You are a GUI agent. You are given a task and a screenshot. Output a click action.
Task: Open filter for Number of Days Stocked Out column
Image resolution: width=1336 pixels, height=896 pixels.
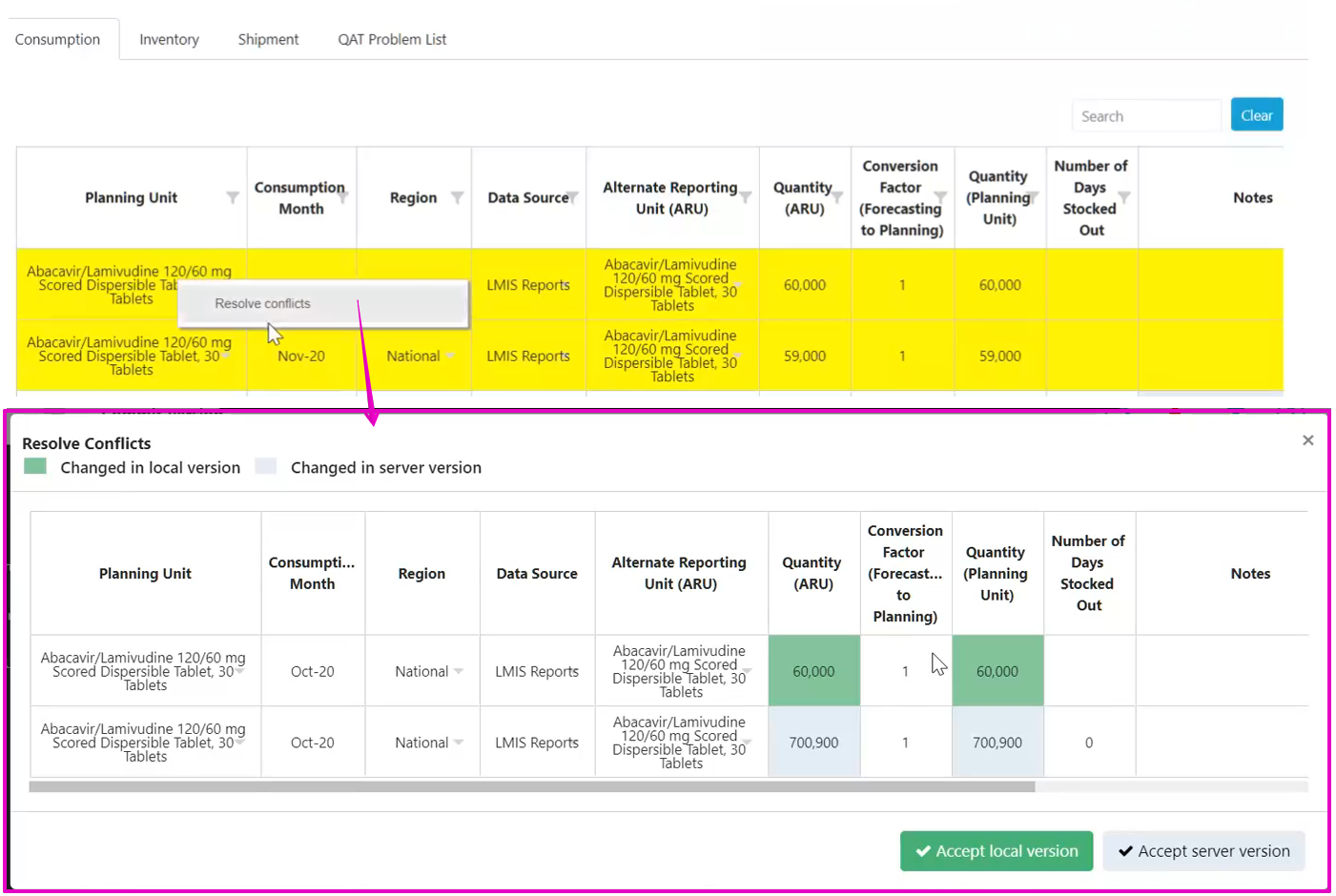click(x=1124, y=197)
